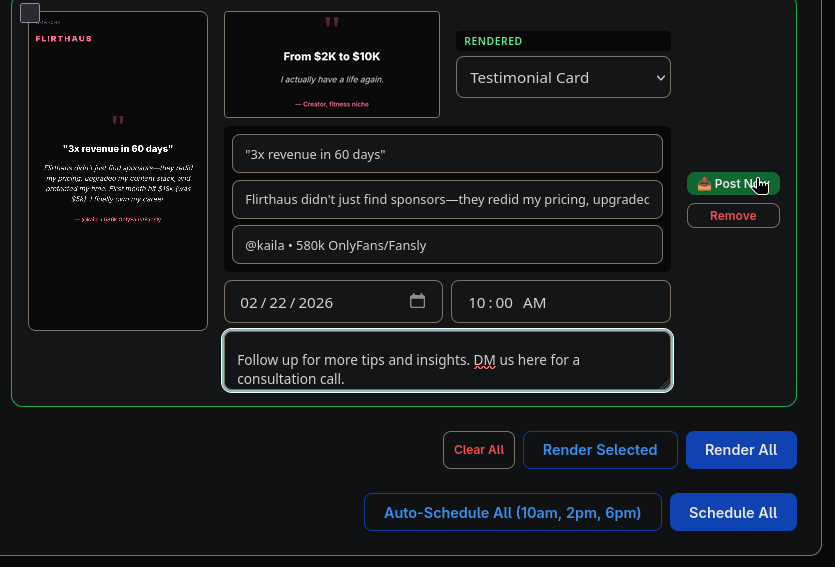The width and height of the screenshot is (835, 567).
Task: Grab the caption textarea resize handle
Action: coord(666,385)
